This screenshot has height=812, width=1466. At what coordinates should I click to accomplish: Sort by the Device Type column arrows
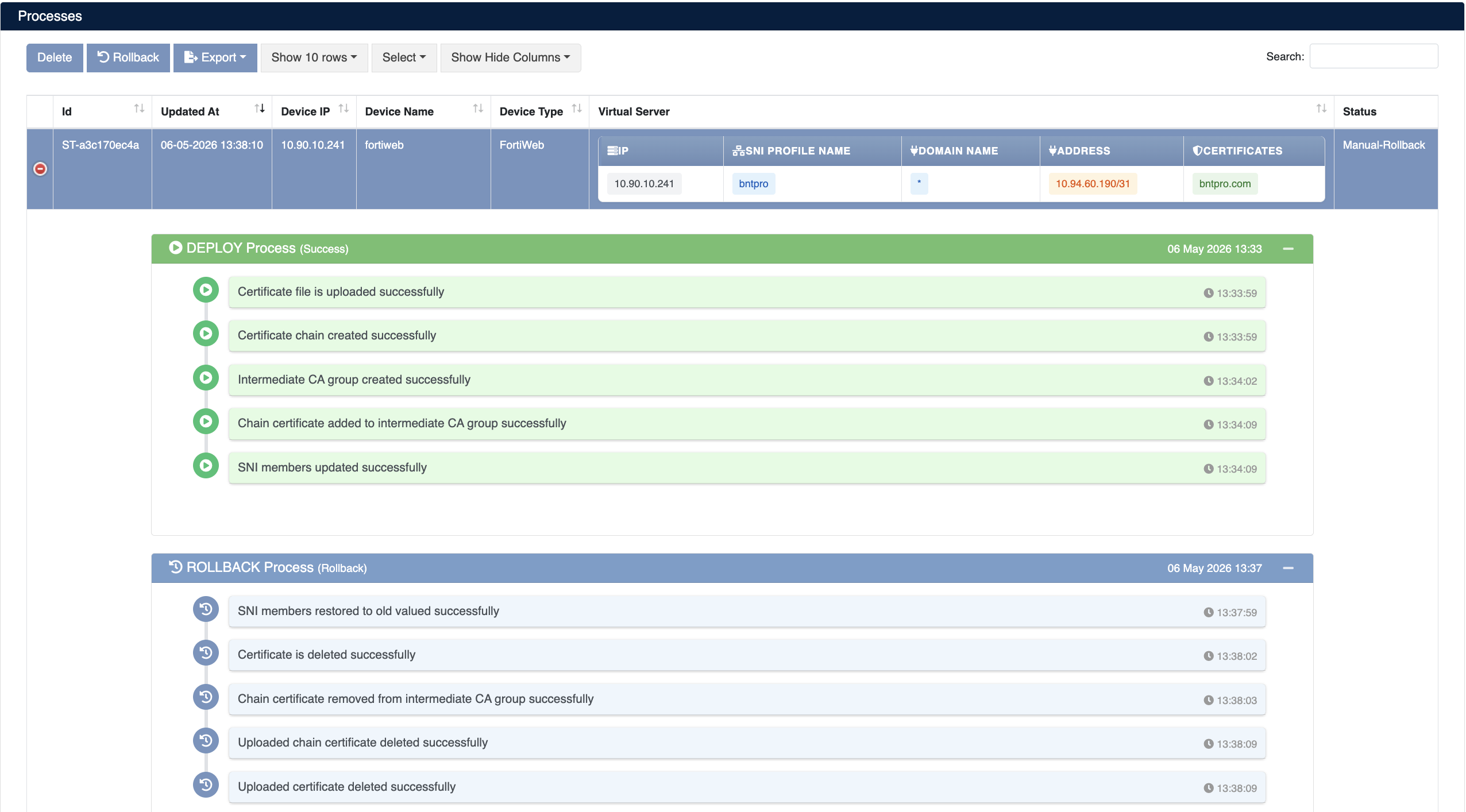pyautogui.click(x=577, y=109)
